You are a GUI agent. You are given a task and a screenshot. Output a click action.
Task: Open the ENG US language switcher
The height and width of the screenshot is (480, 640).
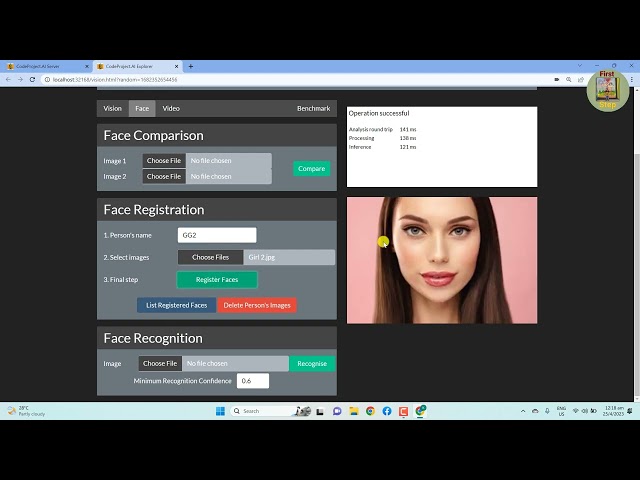[x=561, y=411]
